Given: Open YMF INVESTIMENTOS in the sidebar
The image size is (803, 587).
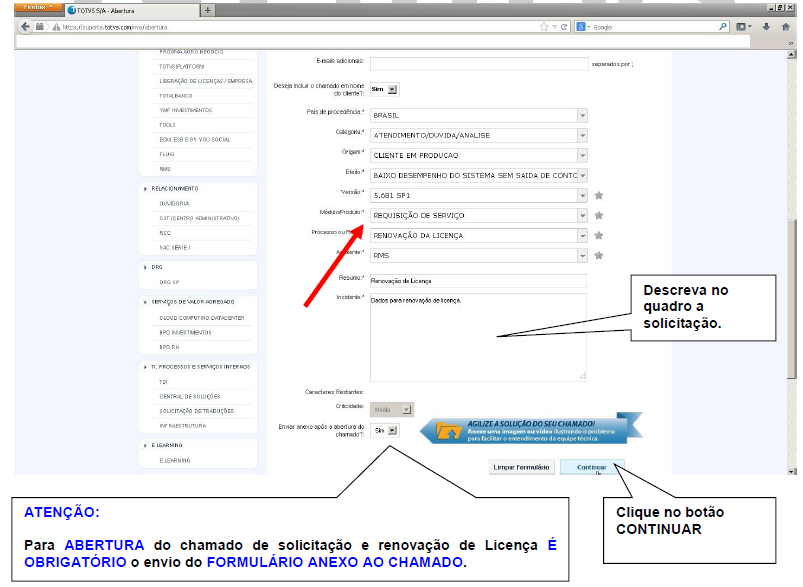Looking at the screenshot, I should [x=185, y=110].
